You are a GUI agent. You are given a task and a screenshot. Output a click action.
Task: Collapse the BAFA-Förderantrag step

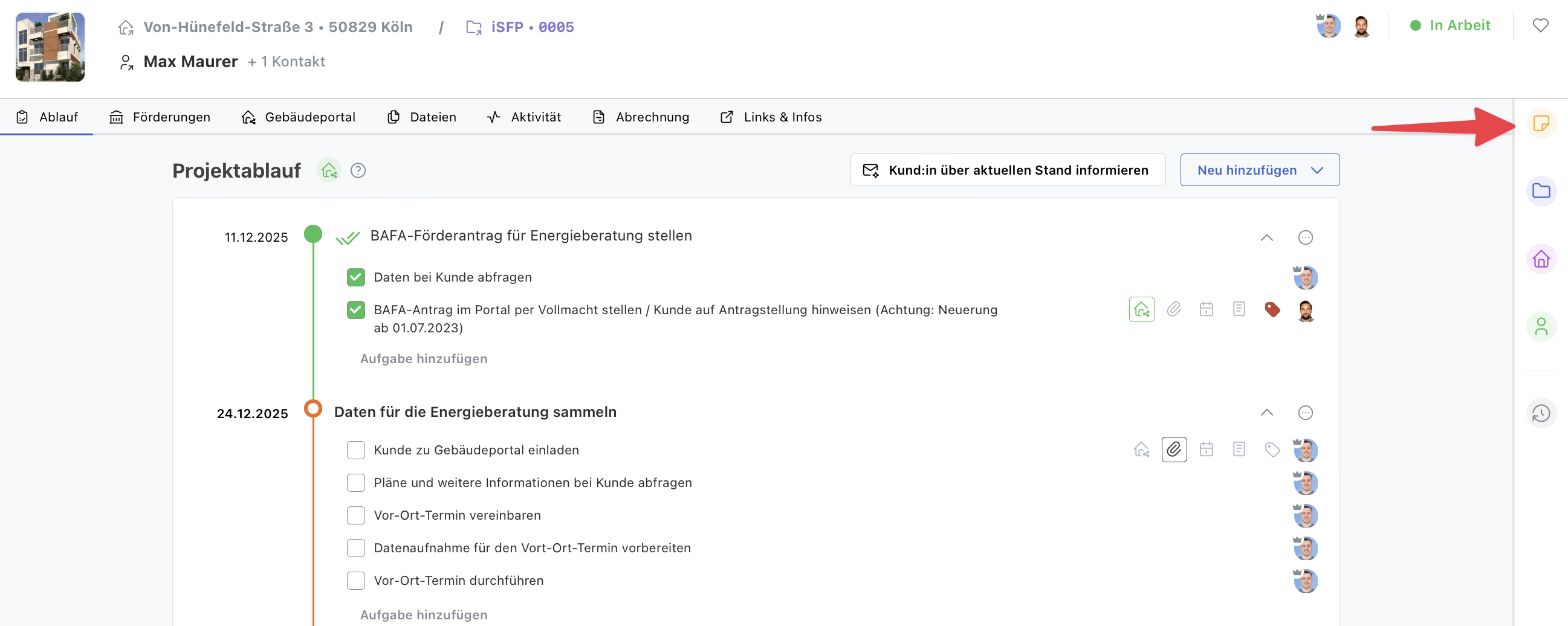1266,237
